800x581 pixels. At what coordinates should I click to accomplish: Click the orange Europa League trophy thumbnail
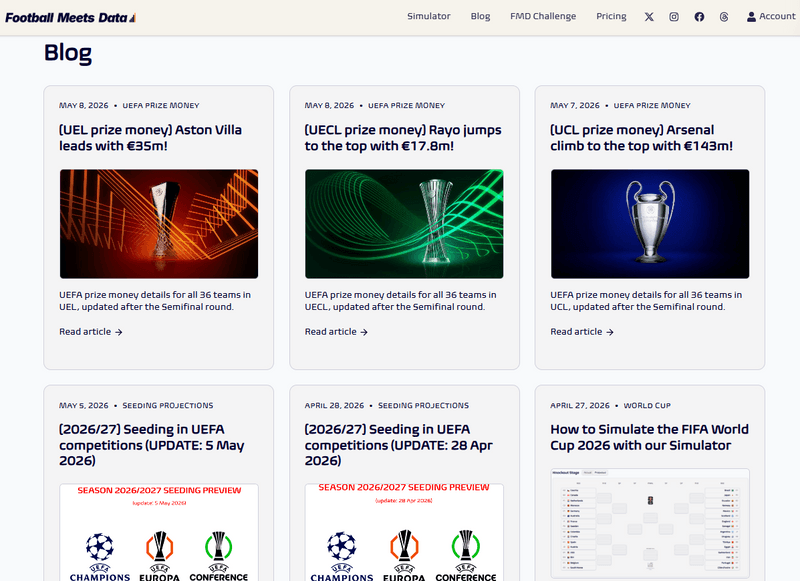pyautogui.click(x=159, y=224)
